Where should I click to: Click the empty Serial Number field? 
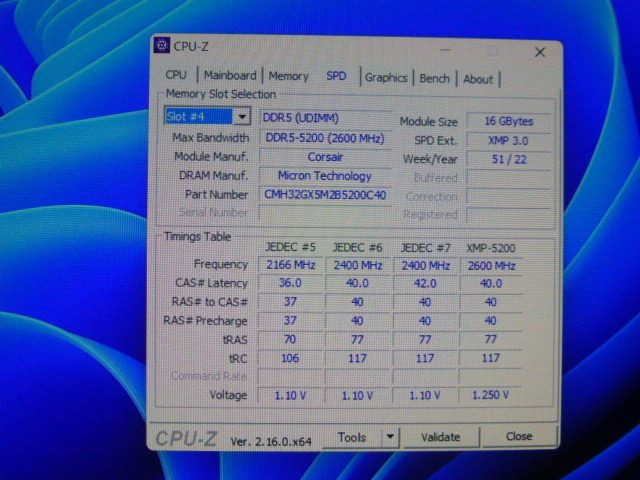point(325,213)
